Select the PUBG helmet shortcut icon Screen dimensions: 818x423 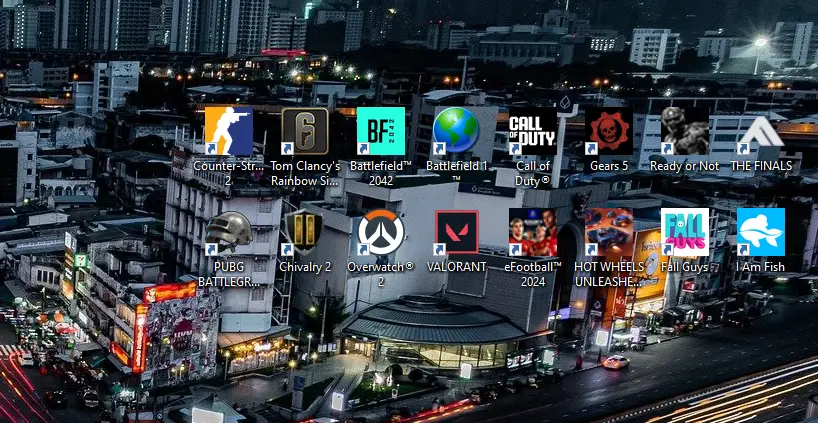click(x=228, y=232)
